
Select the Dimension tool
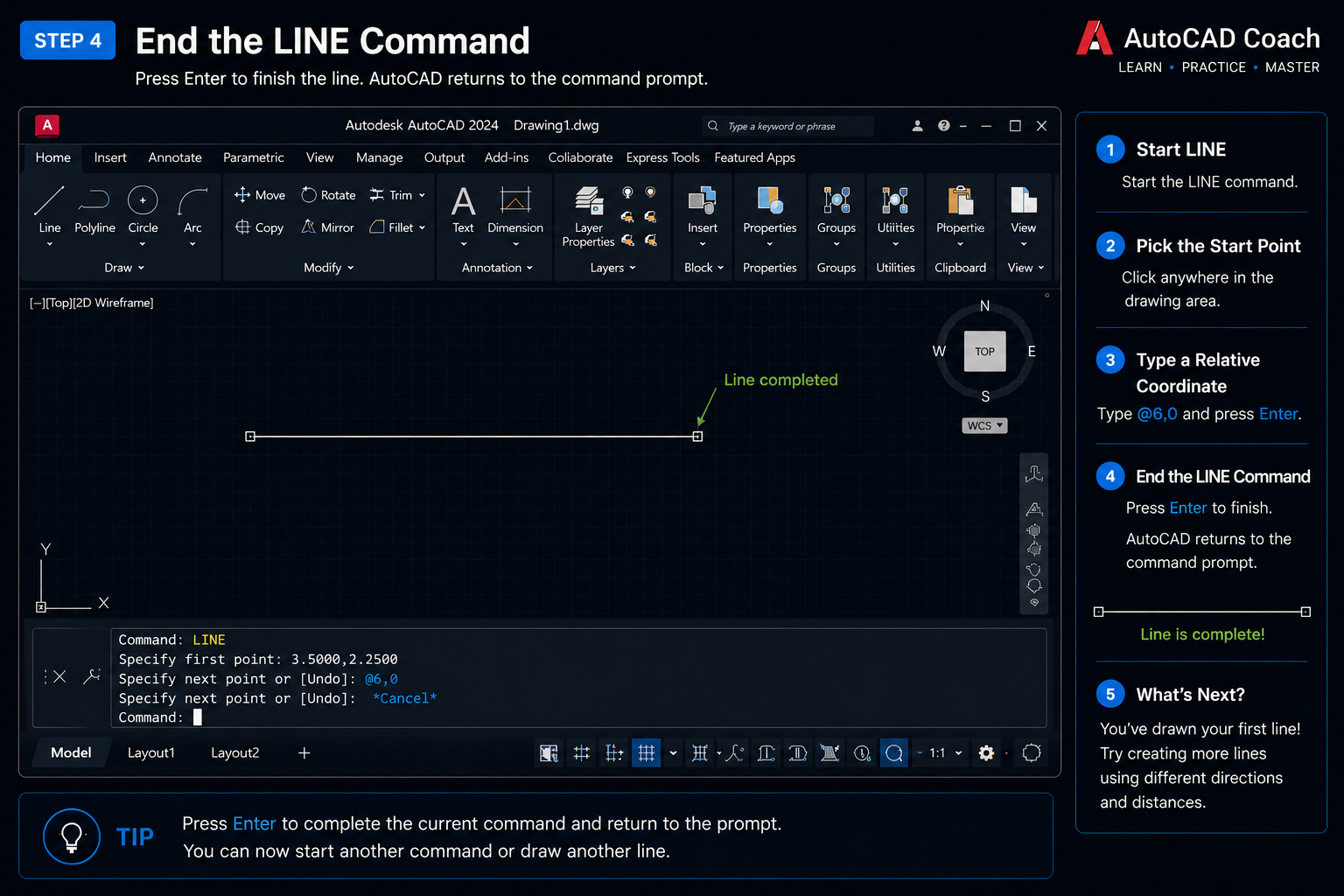515,210
